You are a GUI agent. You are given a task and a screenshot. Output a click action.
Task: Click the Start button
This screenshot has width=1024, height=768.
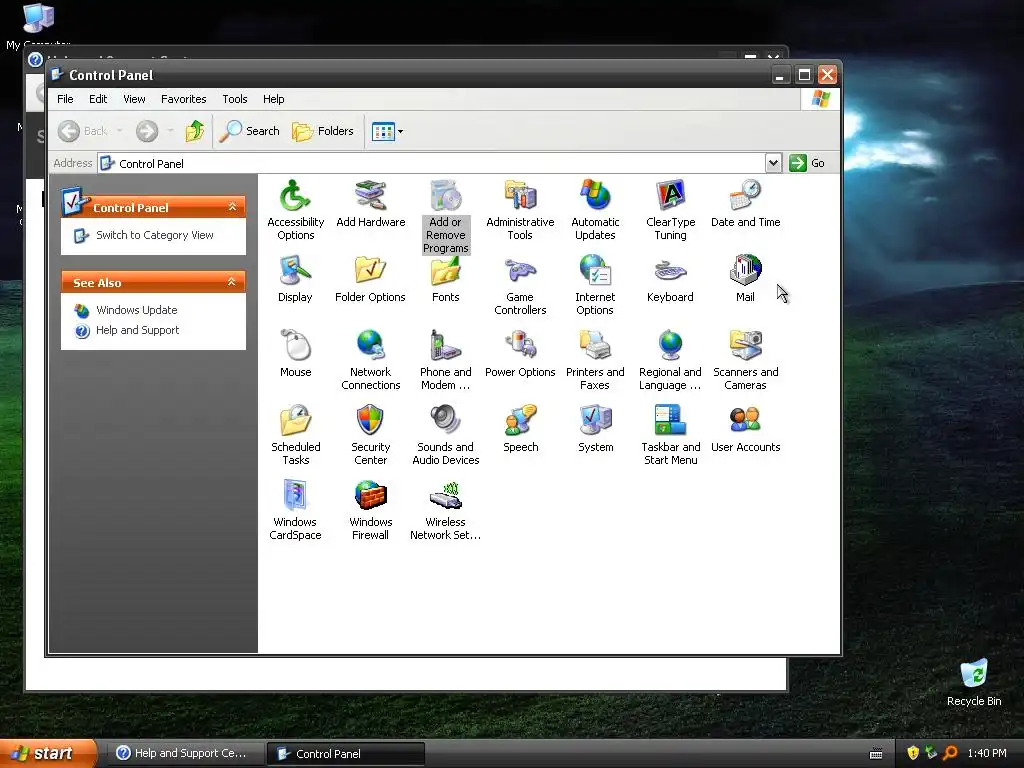[48, 753]
